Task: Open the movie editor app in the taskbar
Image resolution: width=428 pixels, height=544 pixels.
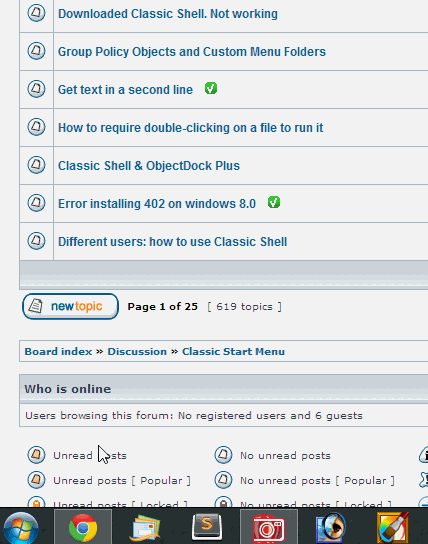Action: (331, 528)
